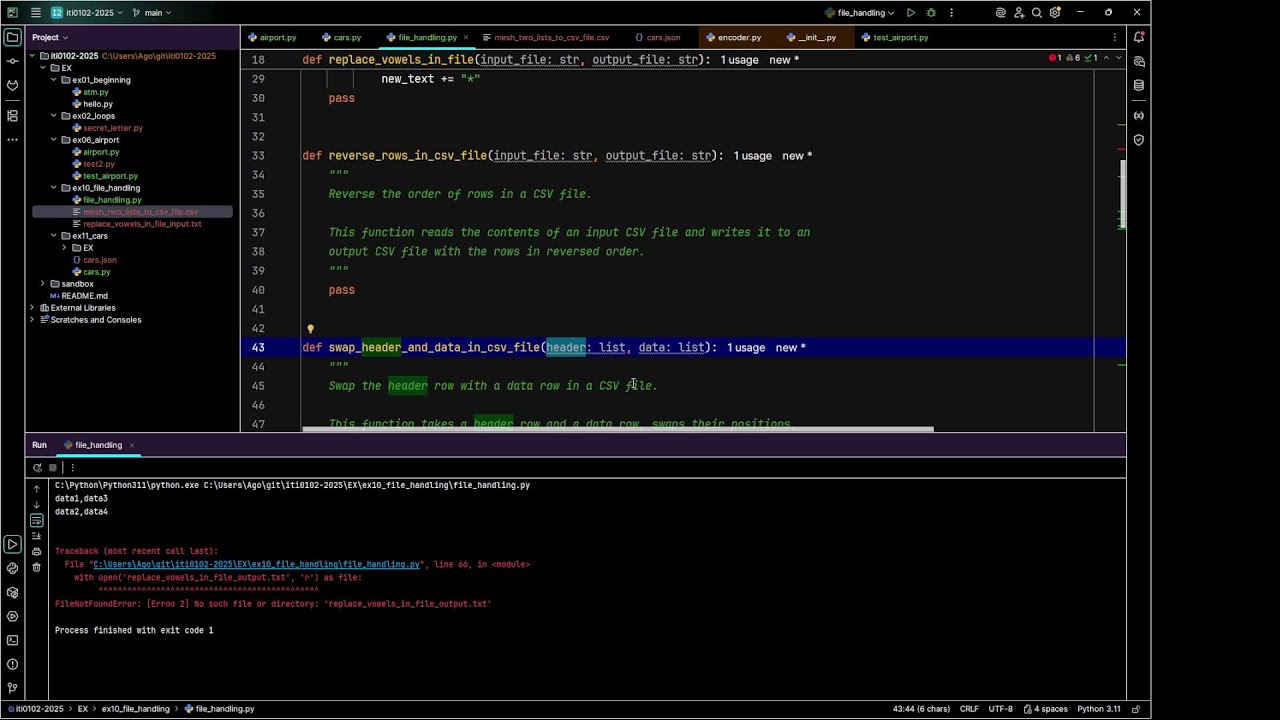
Task: Collapse the ex06_airport folder
Action: (x=54, y=140)
